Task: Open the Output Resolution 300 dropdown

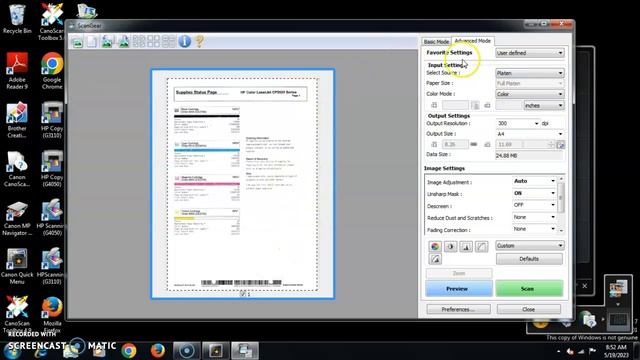Action: pyautogui.click(x=518, y=123)
